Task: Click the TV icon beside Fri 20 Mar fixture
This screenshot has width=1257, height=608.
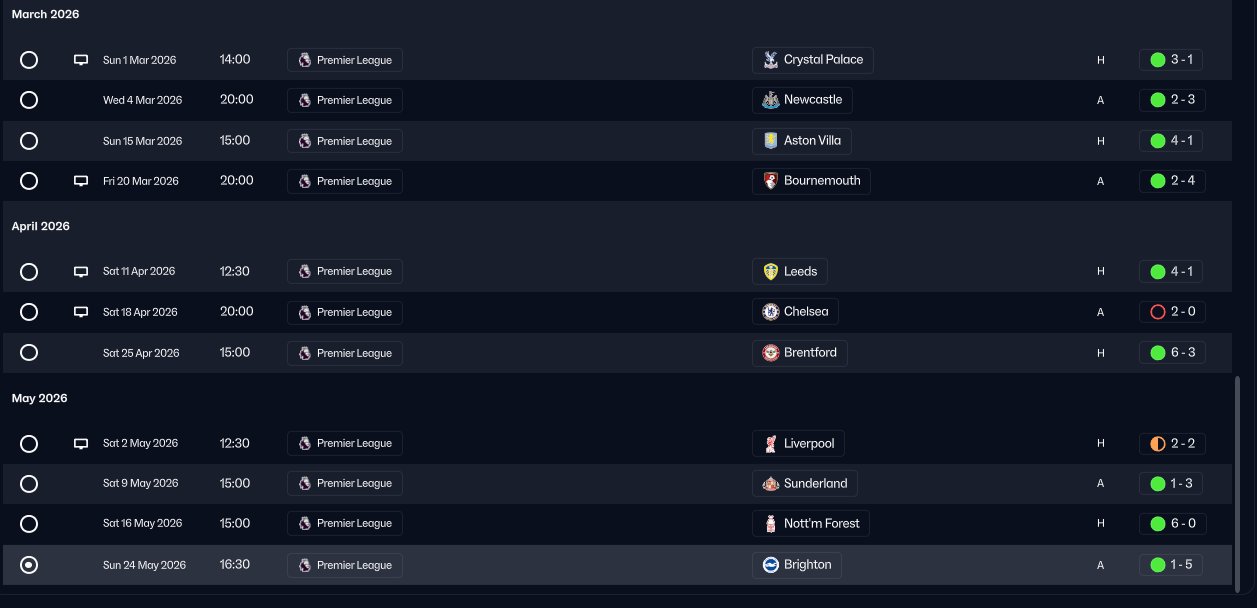Action: 81,181
